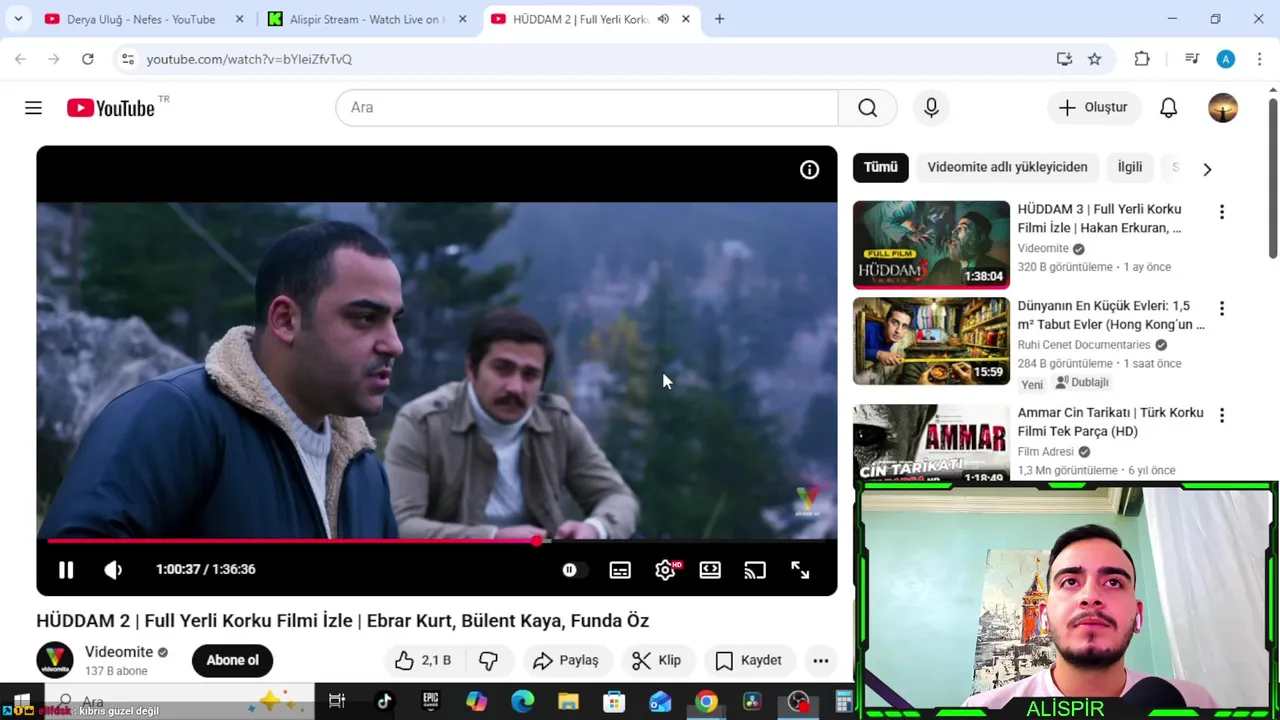Open the YouTube guide hamburger menu
The height and width of the screenshot is (720, 1280).
point(33,108)
